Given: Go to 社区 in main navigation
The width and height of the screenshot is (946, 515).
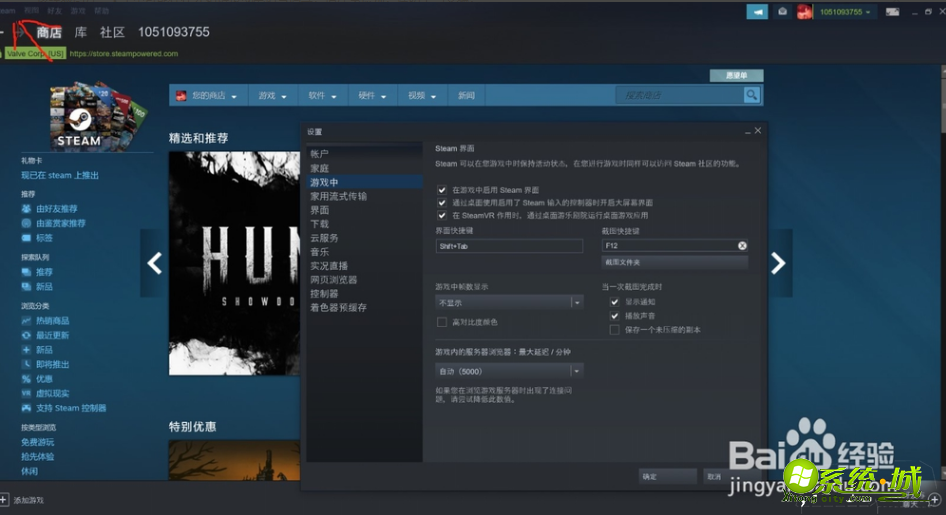Looking at the screenshot, I should 112,32.
